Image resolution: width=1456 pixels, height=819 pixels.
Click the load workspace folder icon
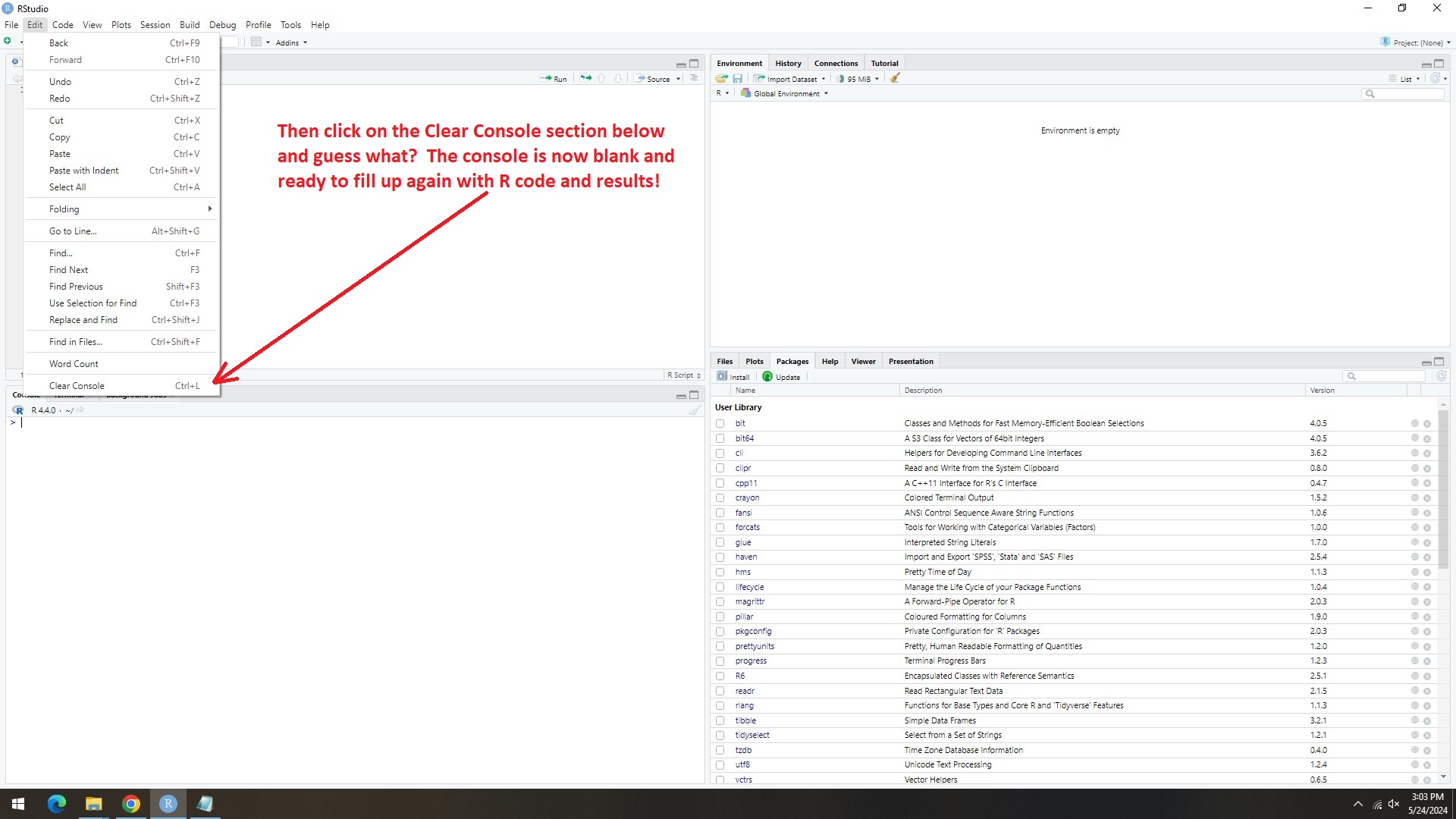point(721,79)
